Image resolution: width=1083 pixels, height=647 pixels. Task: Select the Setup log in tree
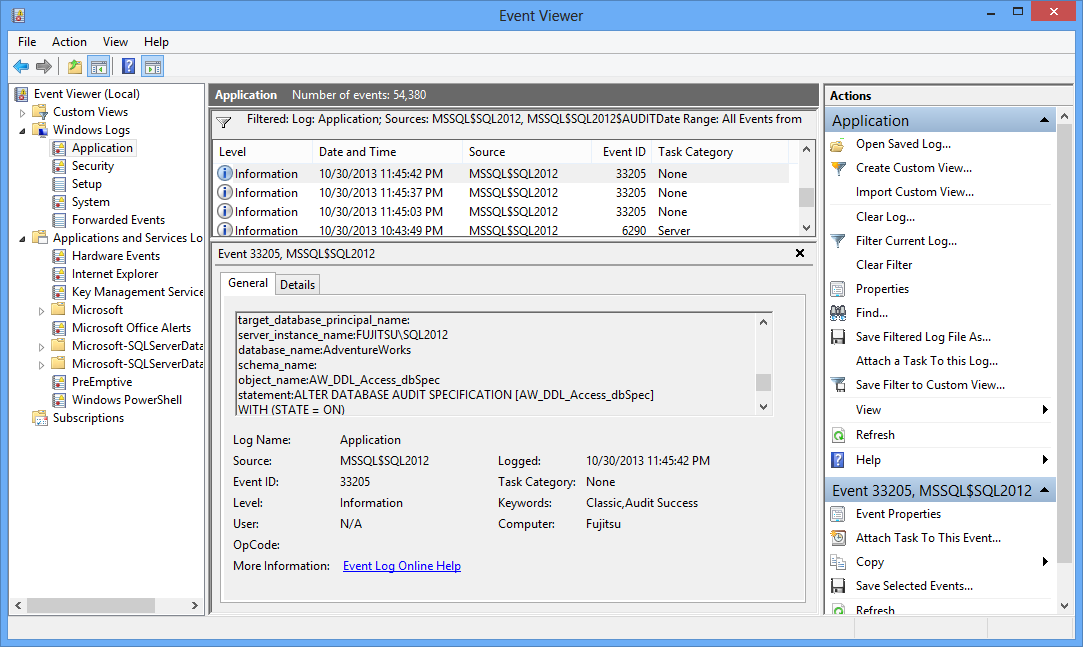[x=86, y=184]
